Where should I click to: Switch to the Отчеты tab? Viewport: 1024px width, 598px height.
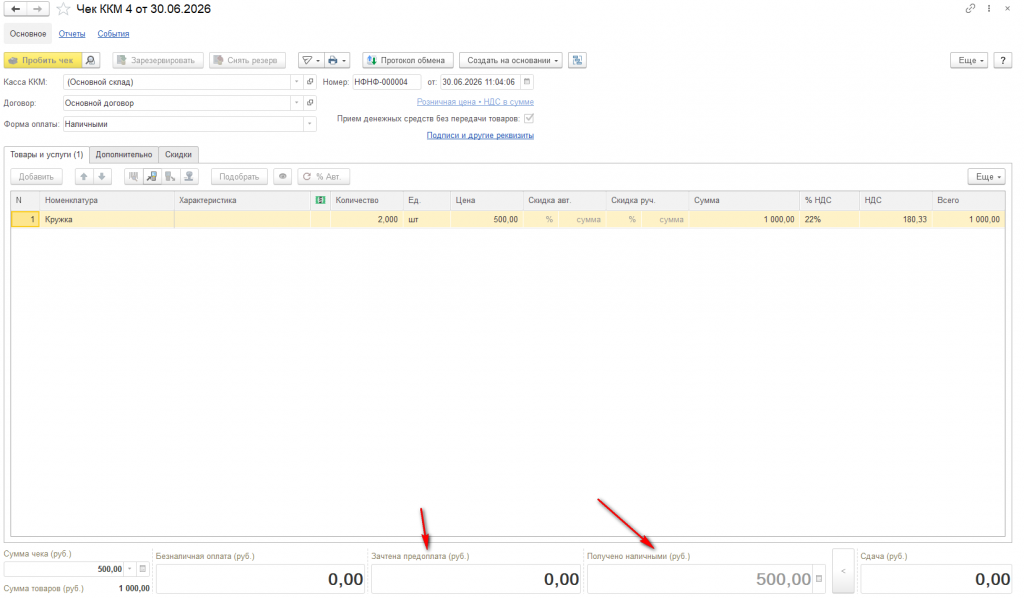72,33
